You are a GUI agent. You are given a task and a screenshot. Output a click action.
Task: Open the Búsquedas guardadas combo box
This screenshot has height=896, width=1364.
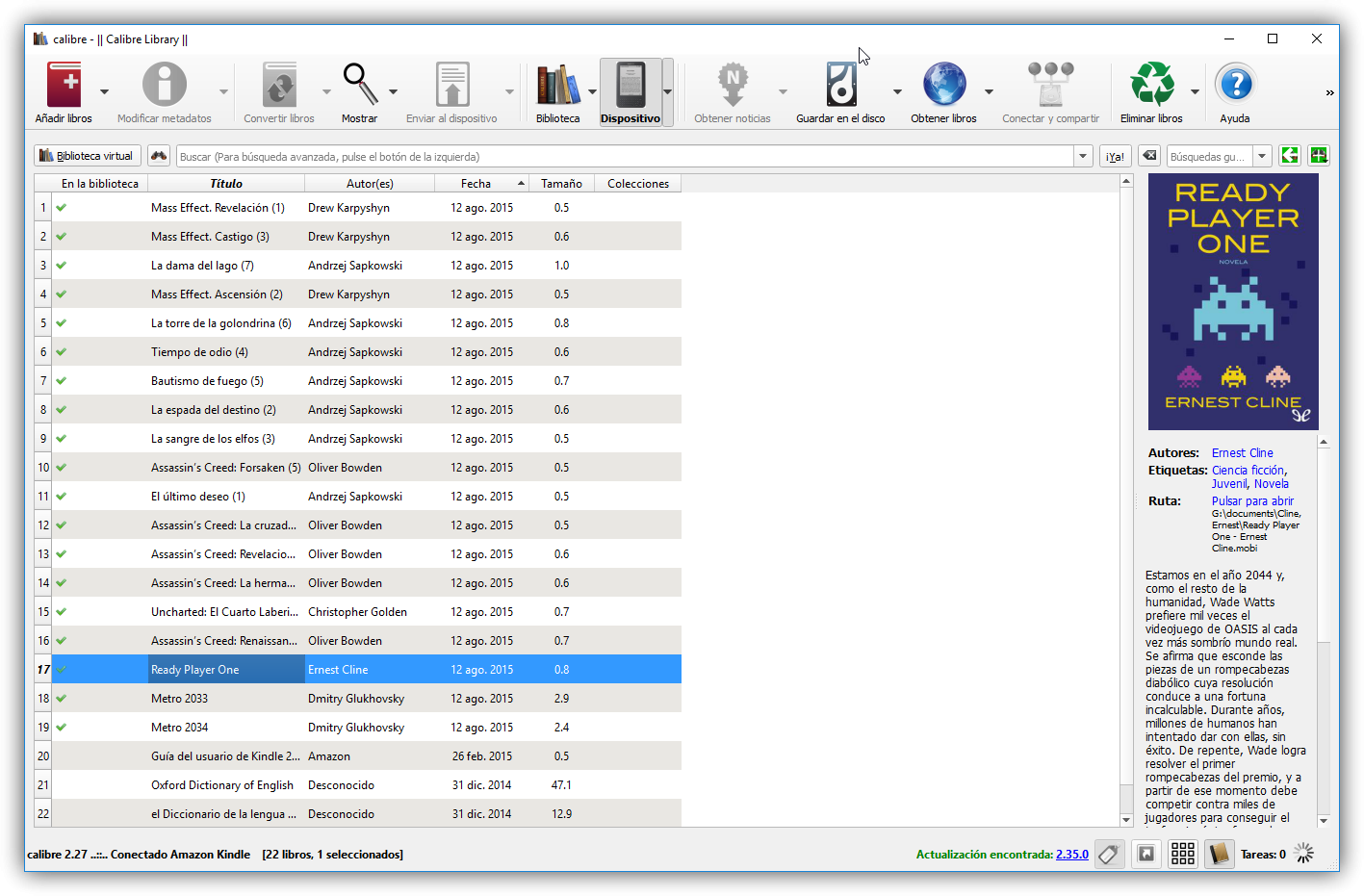click(1220, 156)
